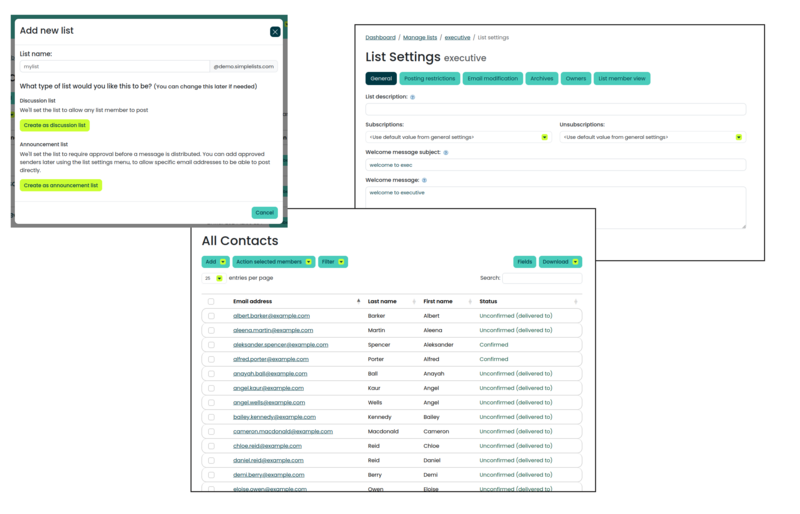Change entries per page dropdown

coord(213,278)
